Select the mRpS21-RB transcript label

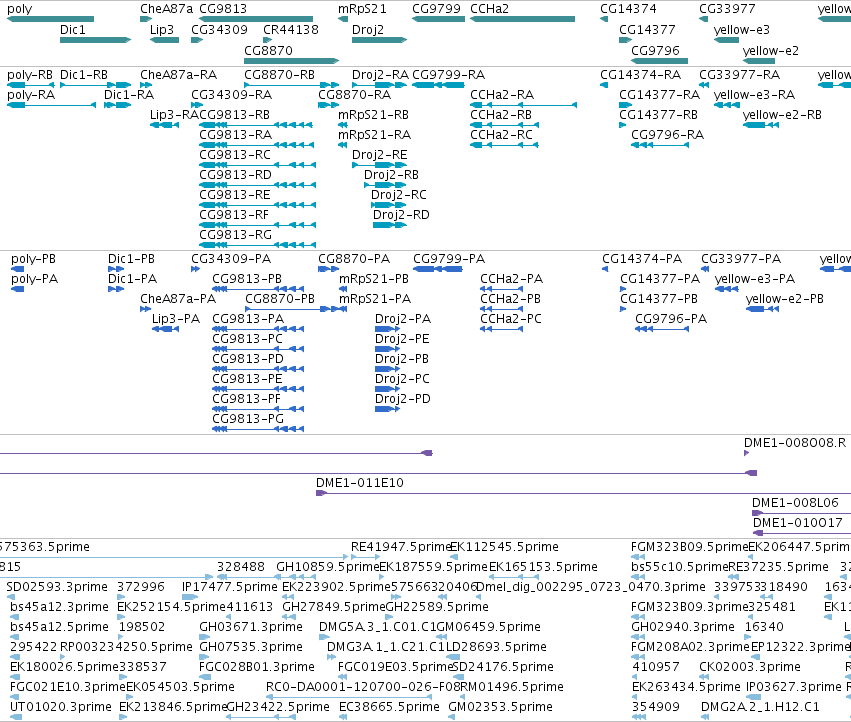pos(373,115)
